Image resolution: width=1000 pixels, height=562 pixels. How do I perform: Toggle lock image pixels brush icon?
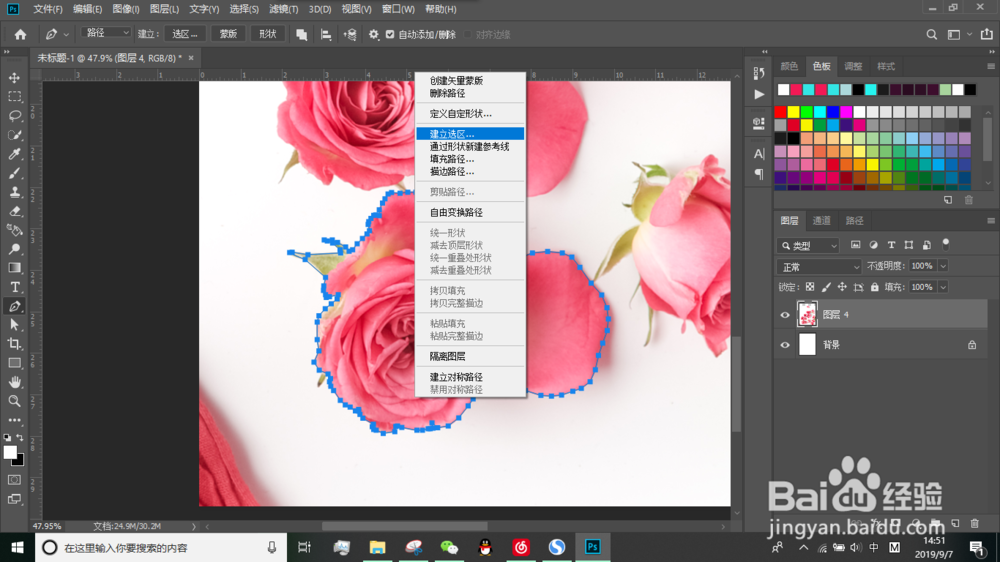point(826,287)
